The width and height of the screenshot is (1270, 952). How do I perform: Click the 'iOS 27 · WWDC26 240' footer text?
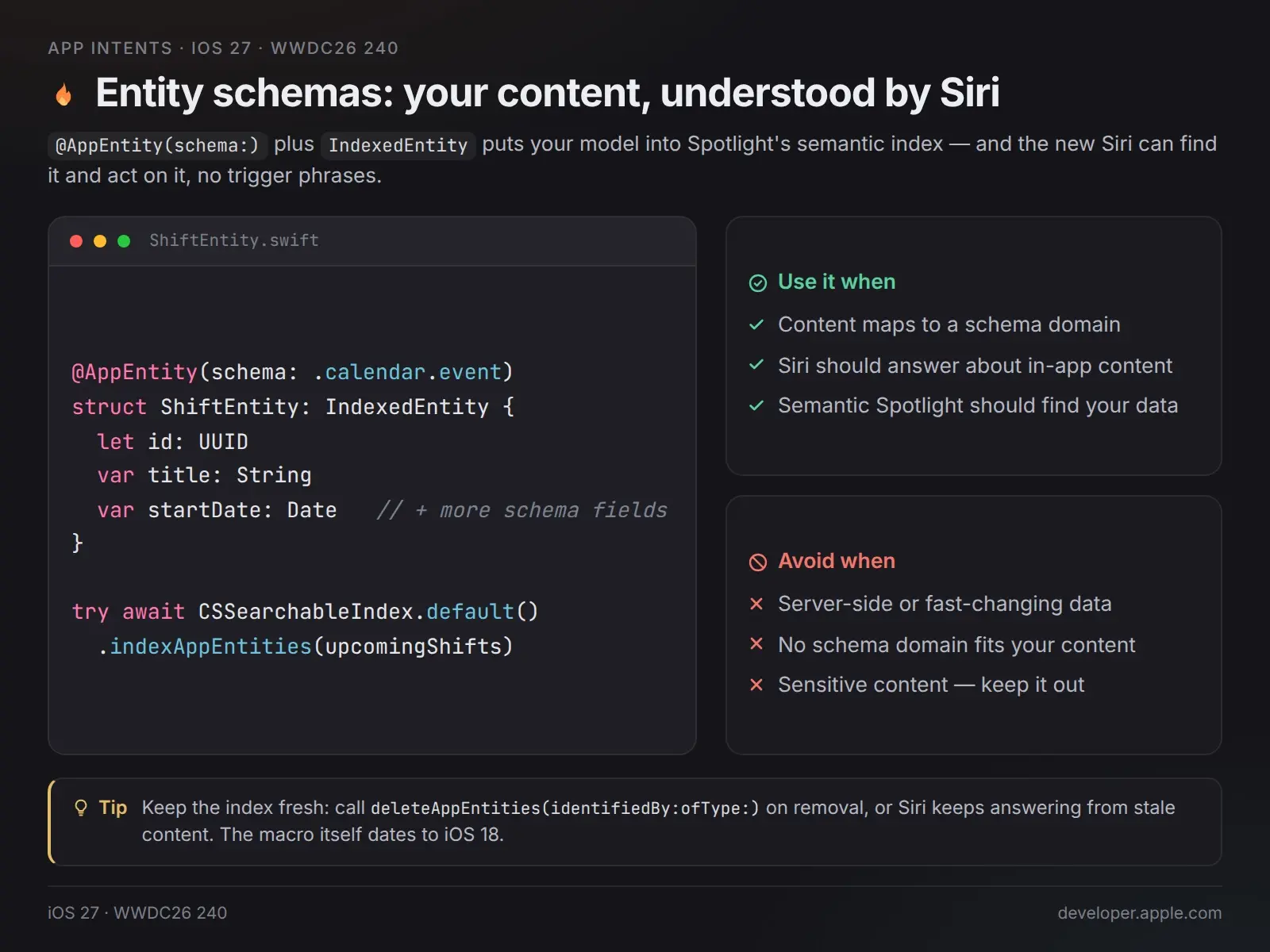click(x=137, y=913)
